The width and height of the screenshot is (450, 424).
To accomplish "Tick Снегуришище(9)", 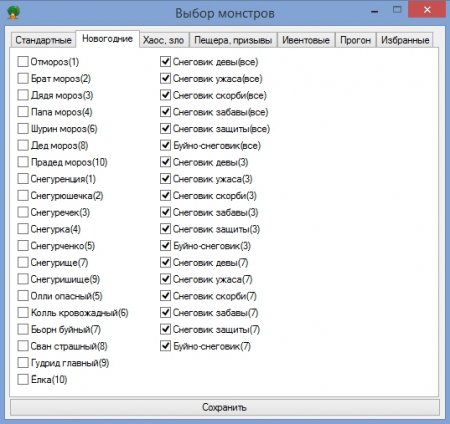I will point(23,279).
